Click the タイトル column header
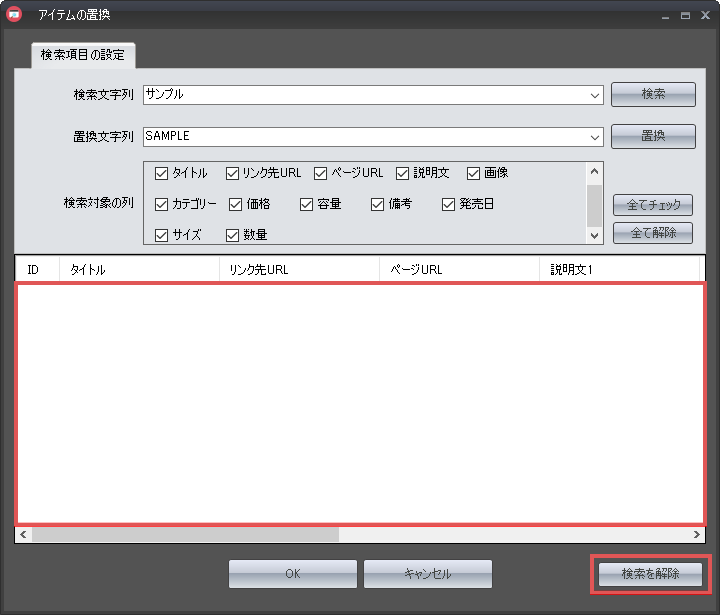This screenshot has height=615, width=720. 139,270
